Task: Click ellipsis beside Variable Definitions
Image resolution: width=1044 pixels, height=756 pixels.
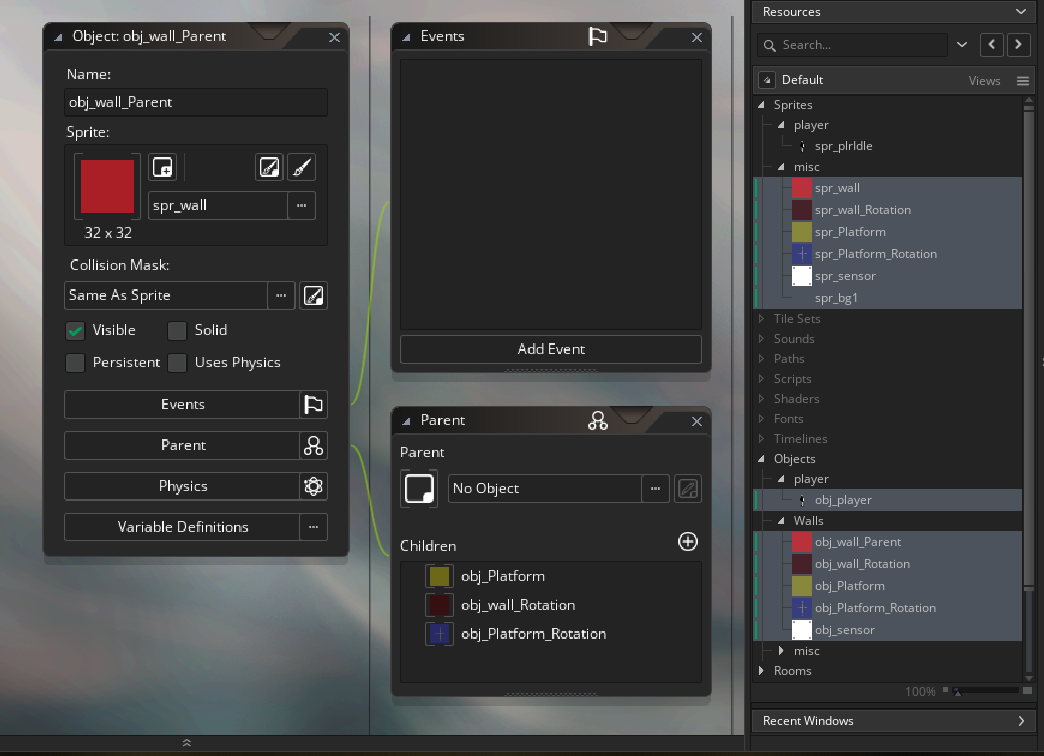Action: (313, 527)
